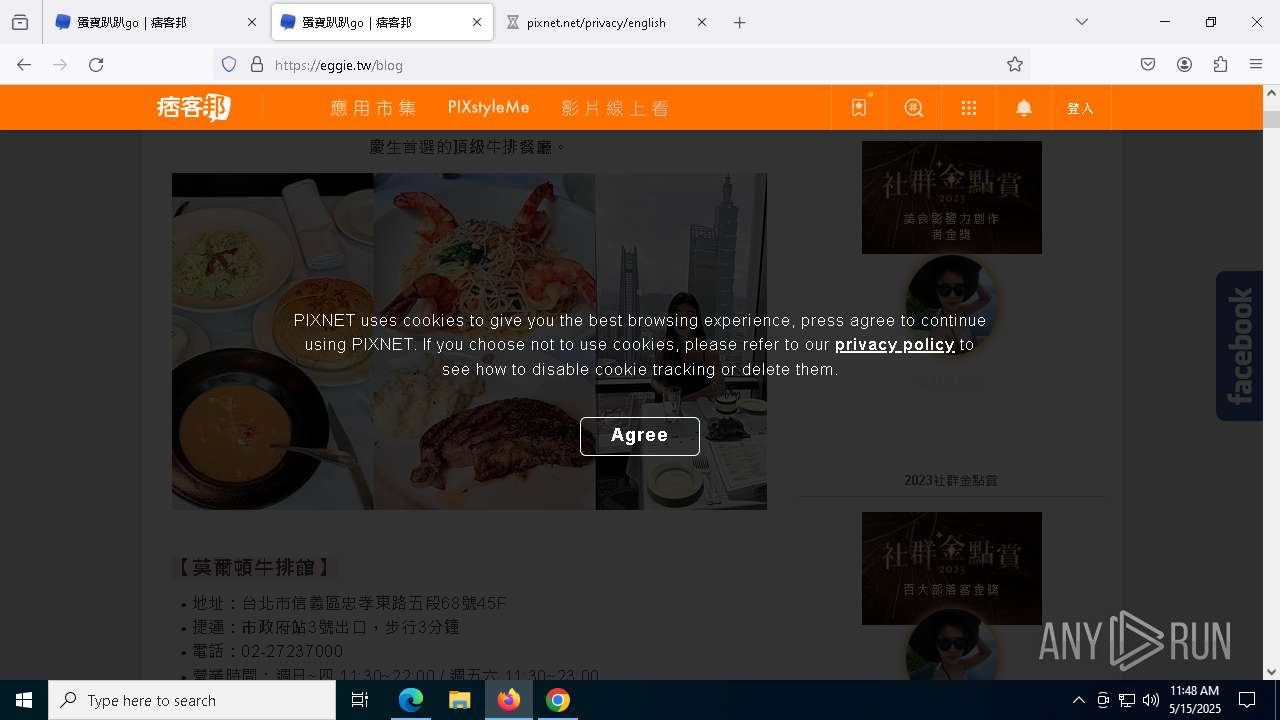The image size is (1280, 720).
Task: Open the Windows Start menu
Action: [x=24, y=700]
